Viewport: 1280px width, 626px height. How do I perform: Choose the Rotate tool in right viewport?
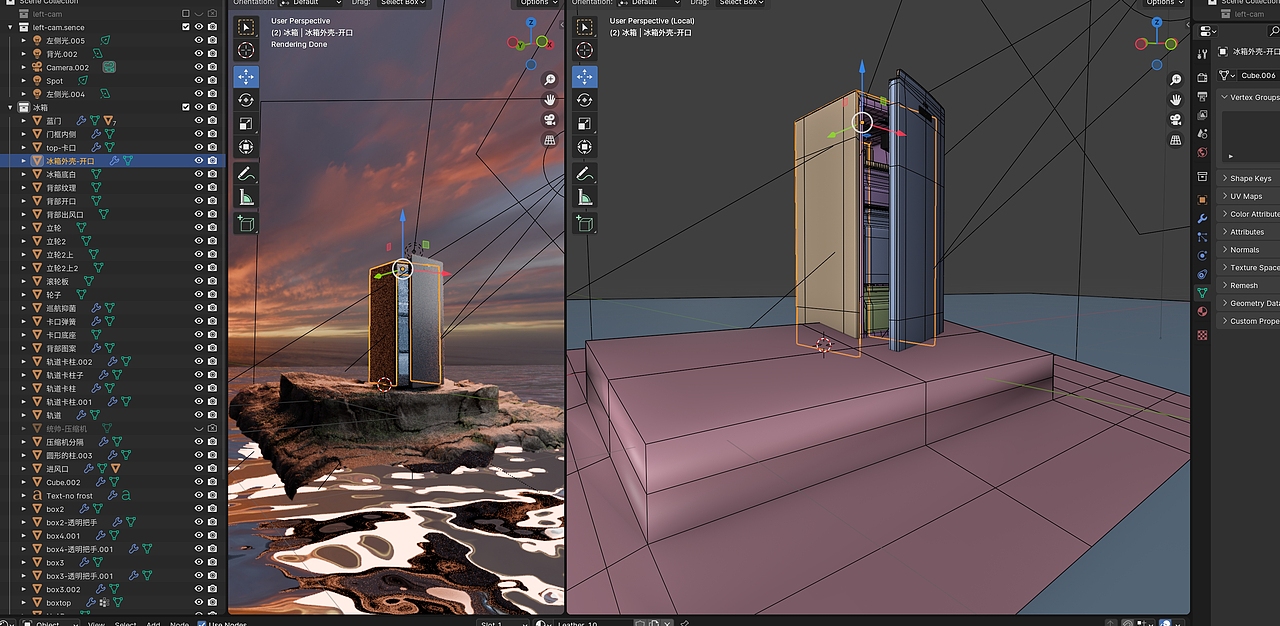tap(584, 100)
